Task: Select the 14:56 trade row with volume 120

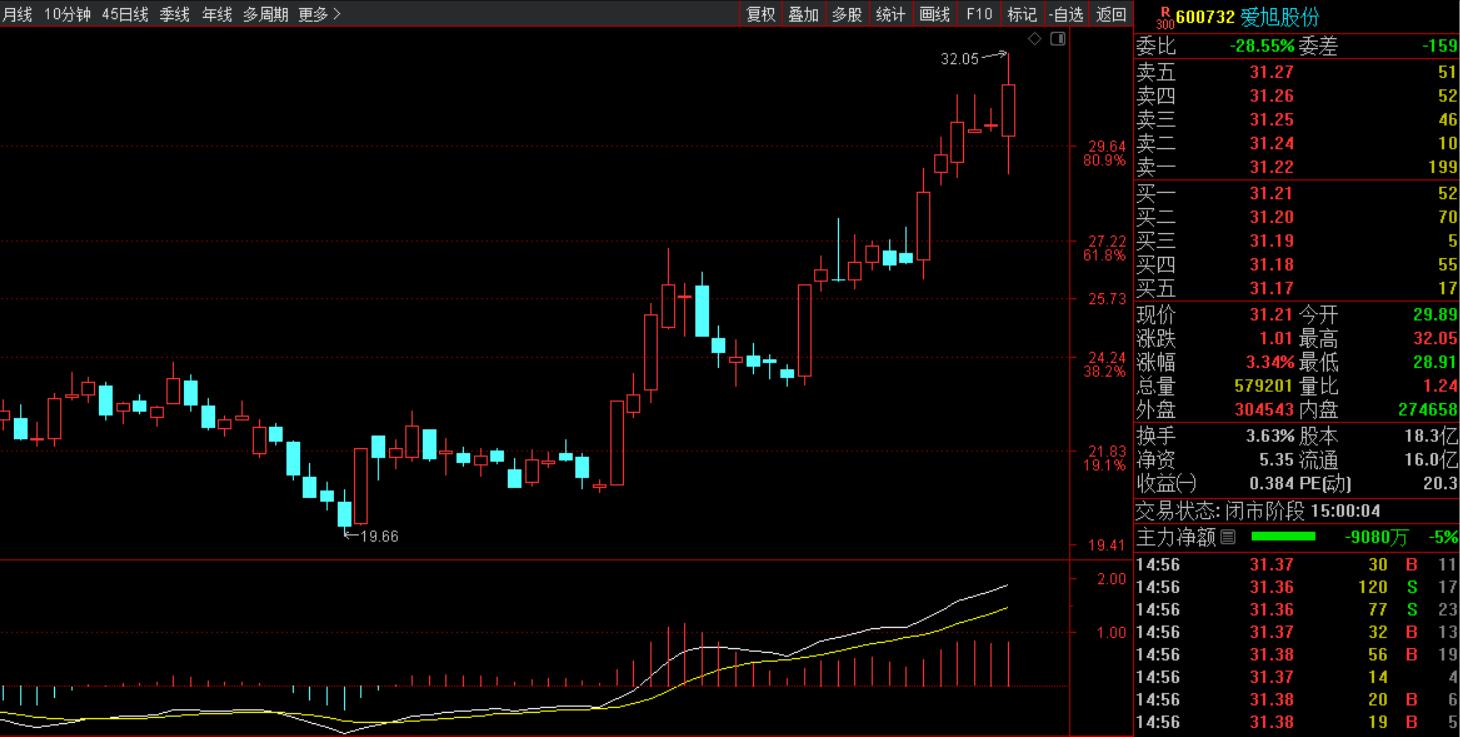Action: point(1296,587)
